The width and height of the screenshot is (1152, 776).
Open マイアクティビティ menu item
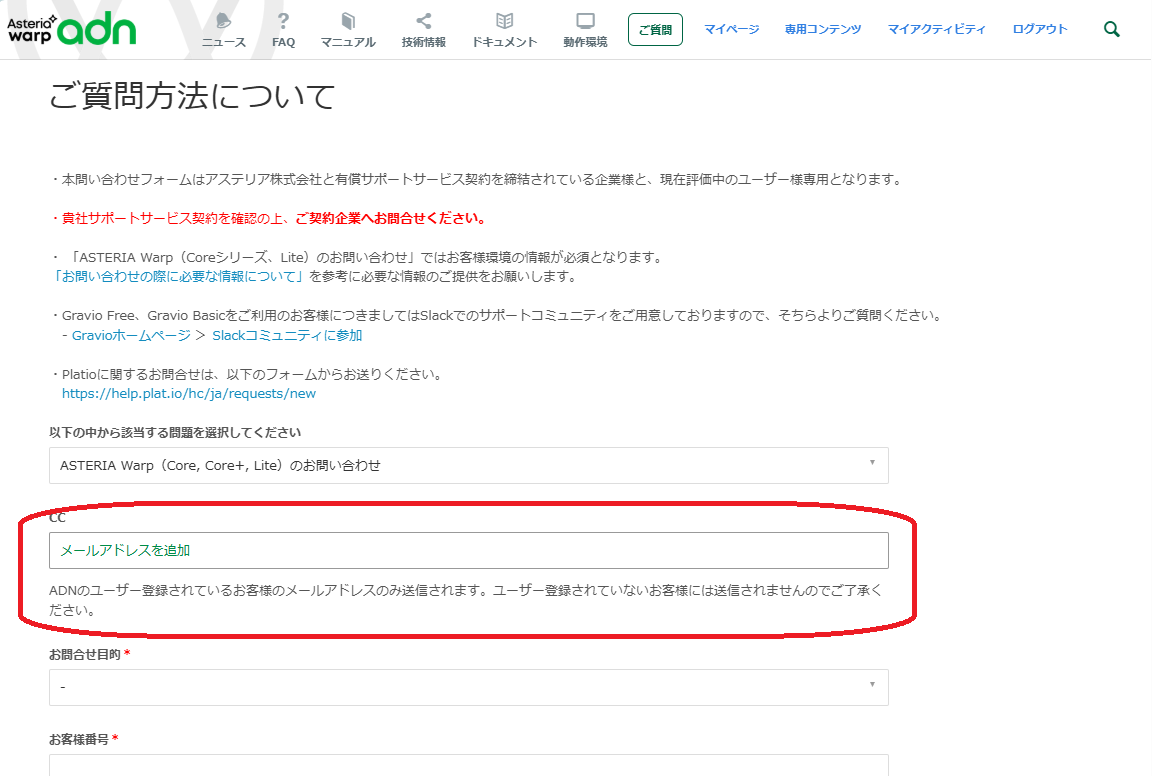pos(937,29)
